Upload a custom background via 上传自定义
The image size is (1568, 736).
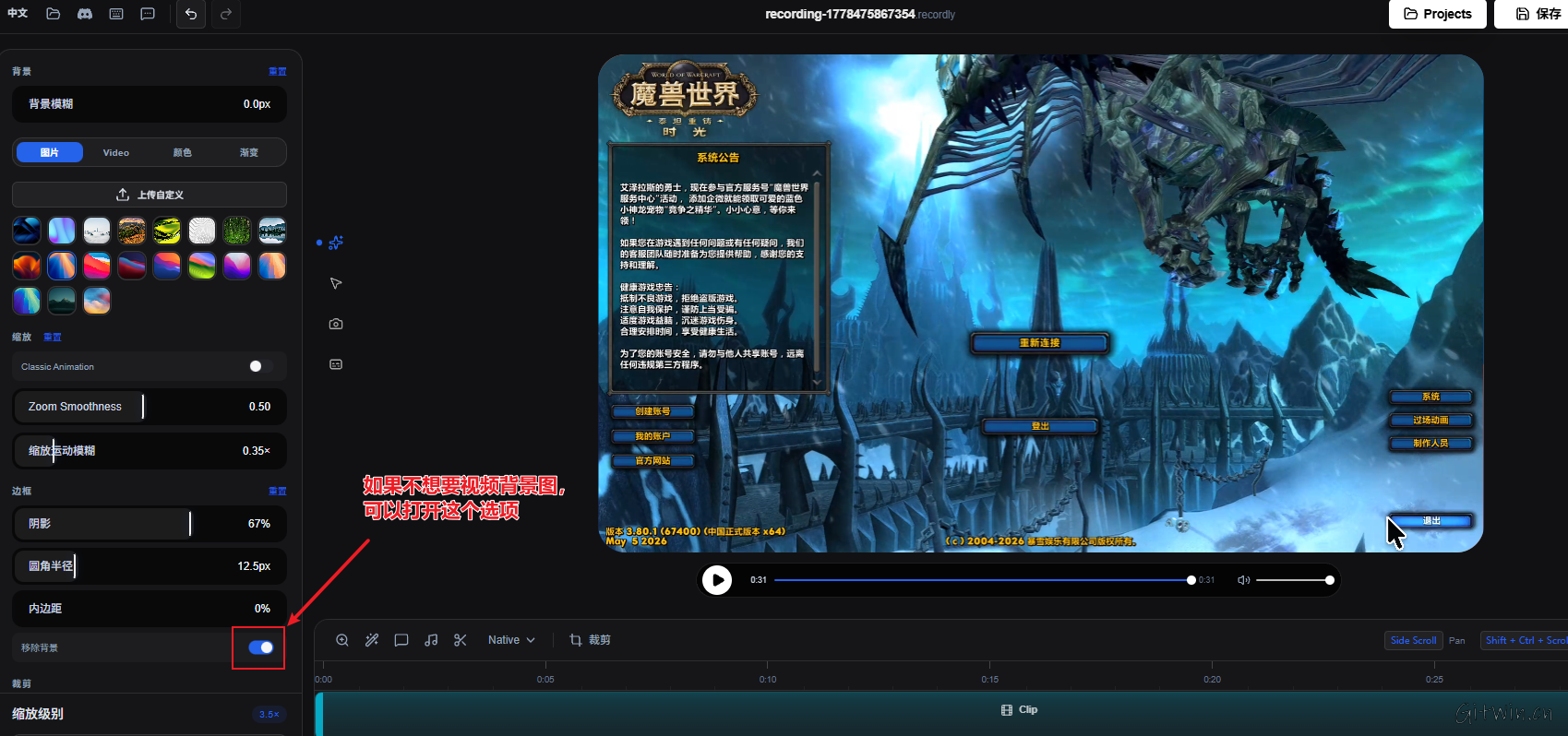pyautogui.click(x=150, y=195)
